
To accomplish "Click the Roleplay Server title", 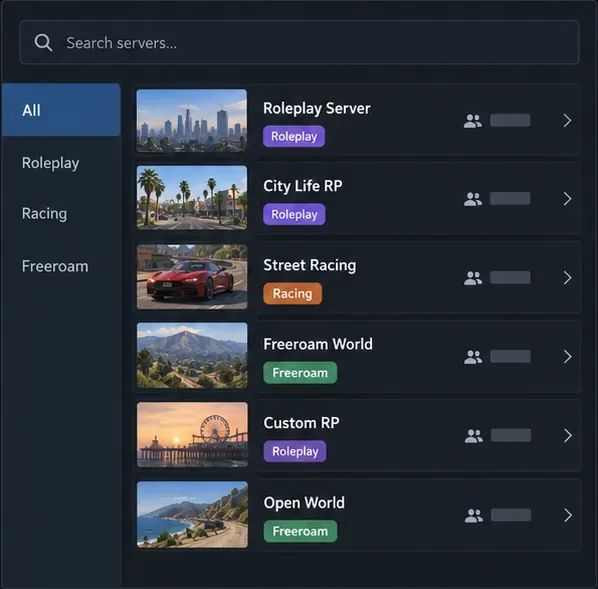I will click(x=317, y=109).
